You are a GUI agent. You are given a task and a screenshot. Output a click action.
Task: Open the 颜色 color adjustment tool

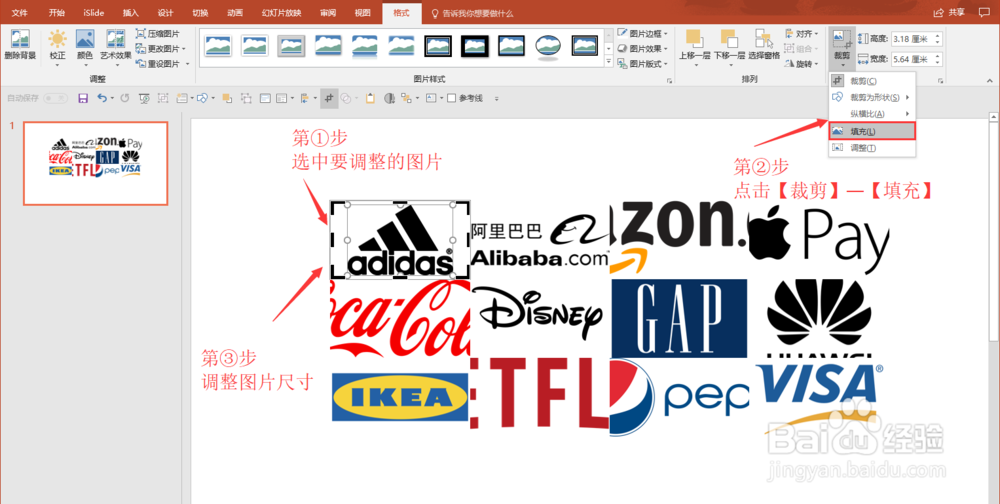click(85, 46)
